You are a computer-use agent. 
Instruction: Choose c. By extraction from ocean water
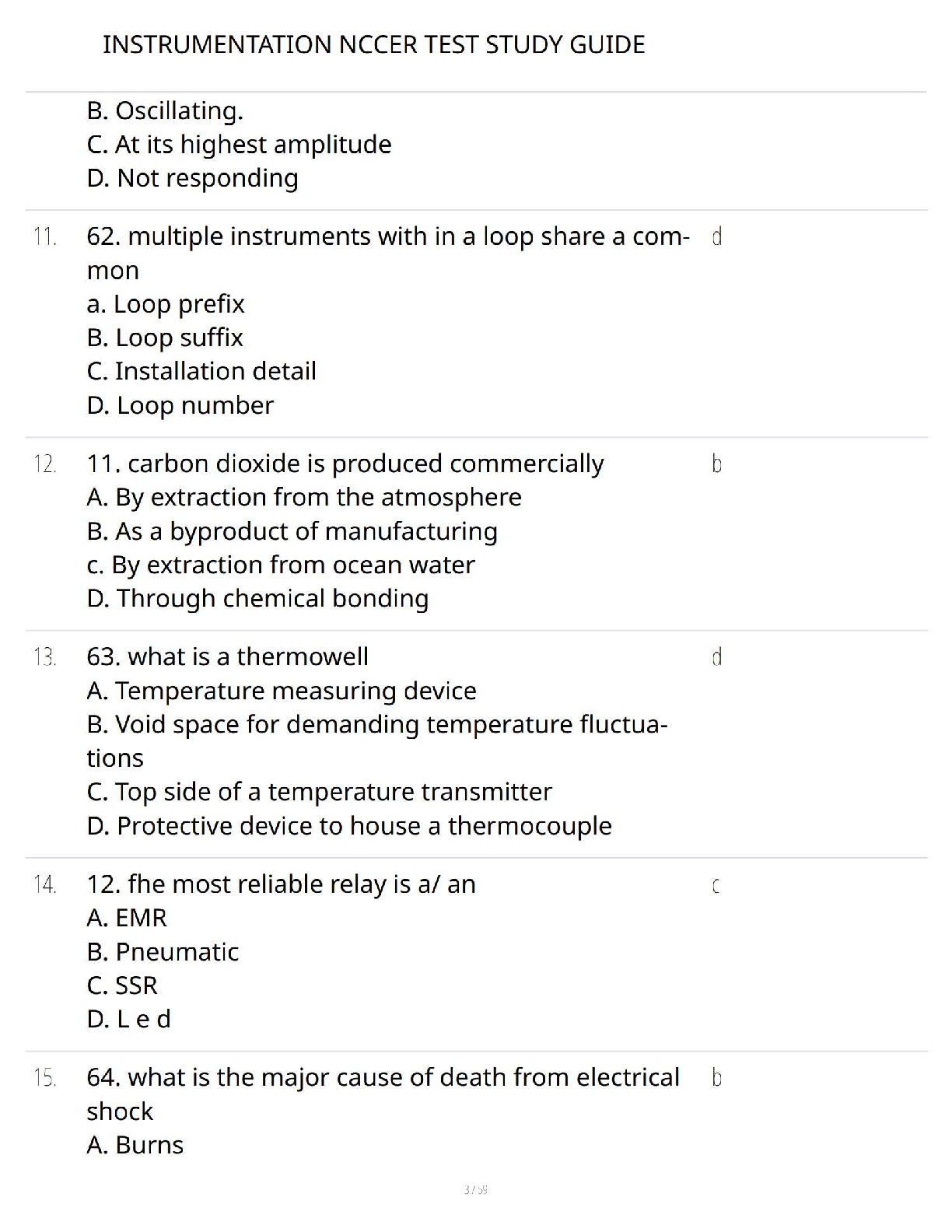281,565
